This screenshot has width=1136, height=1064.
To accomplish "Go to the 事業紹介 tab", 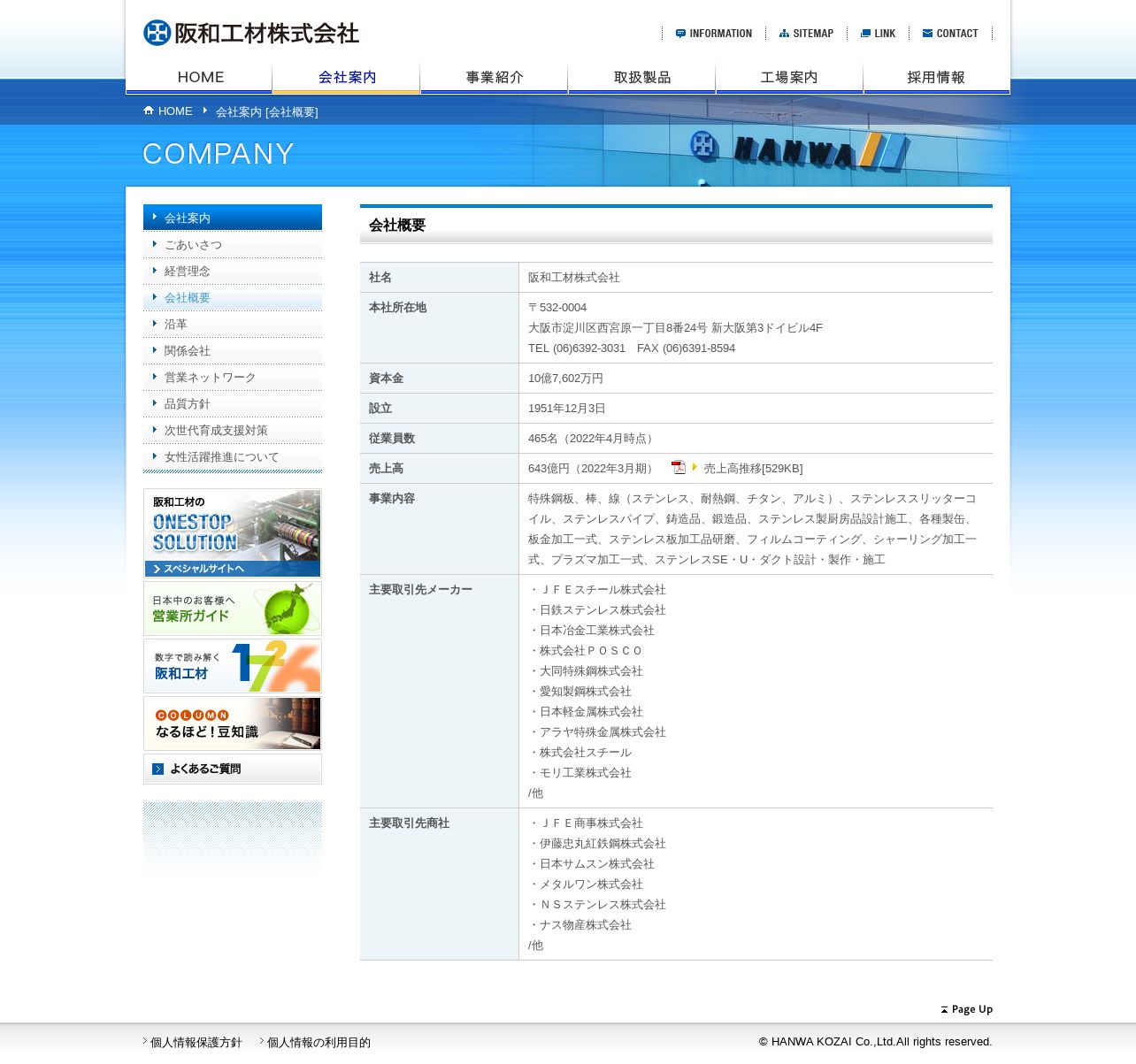I will (x=494, y=78).
